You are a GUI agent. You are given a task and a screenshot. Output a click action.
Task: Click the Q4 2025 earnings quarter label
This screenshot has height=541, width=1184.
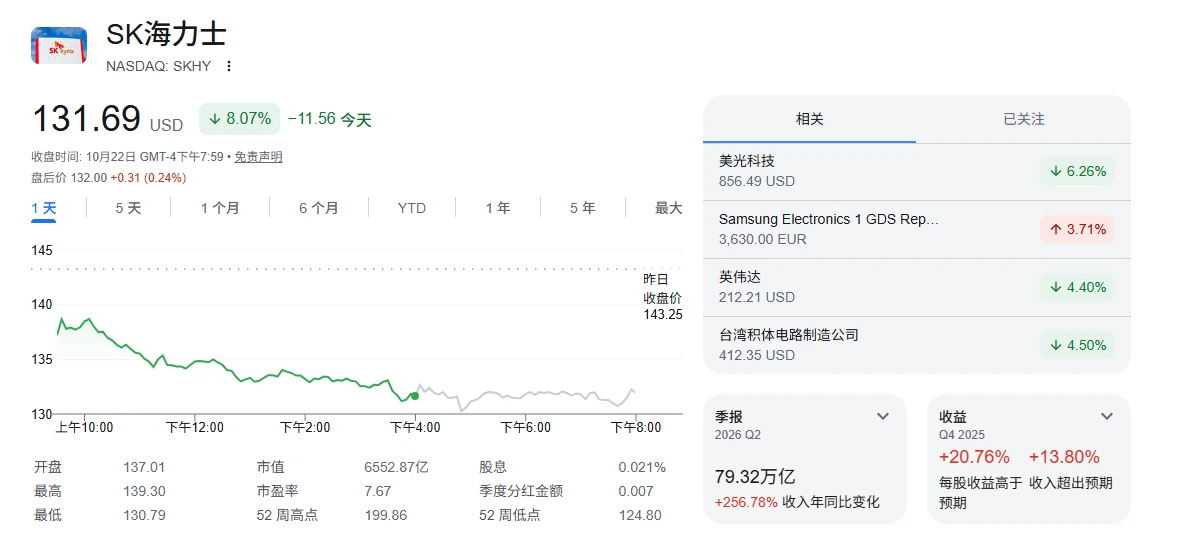962,435
